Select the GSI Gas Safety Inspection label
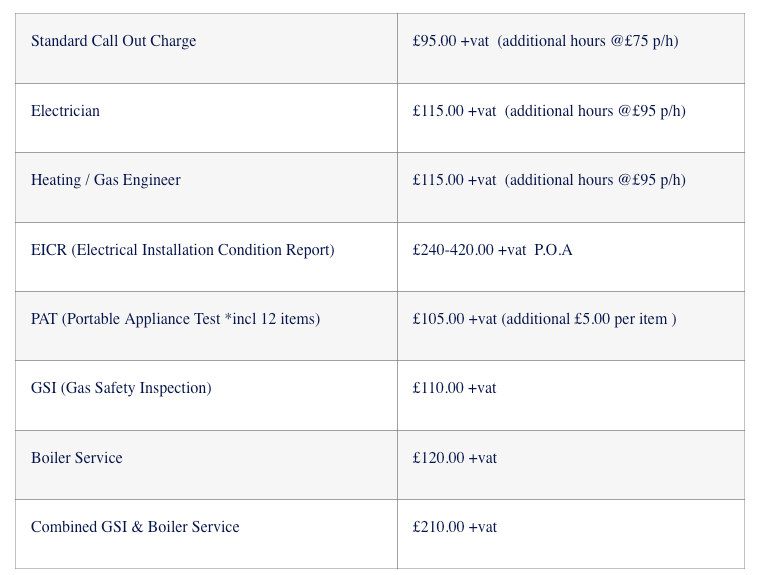 (121, 389)
